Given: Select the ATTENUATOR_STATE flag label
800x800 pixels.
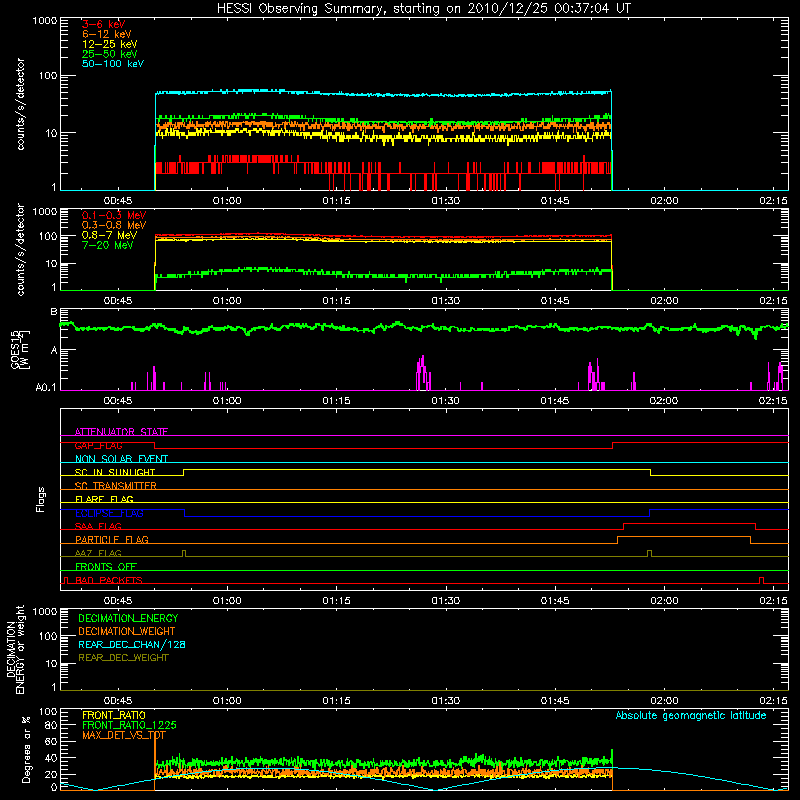Looking at the screenshot, I should 121,432.
